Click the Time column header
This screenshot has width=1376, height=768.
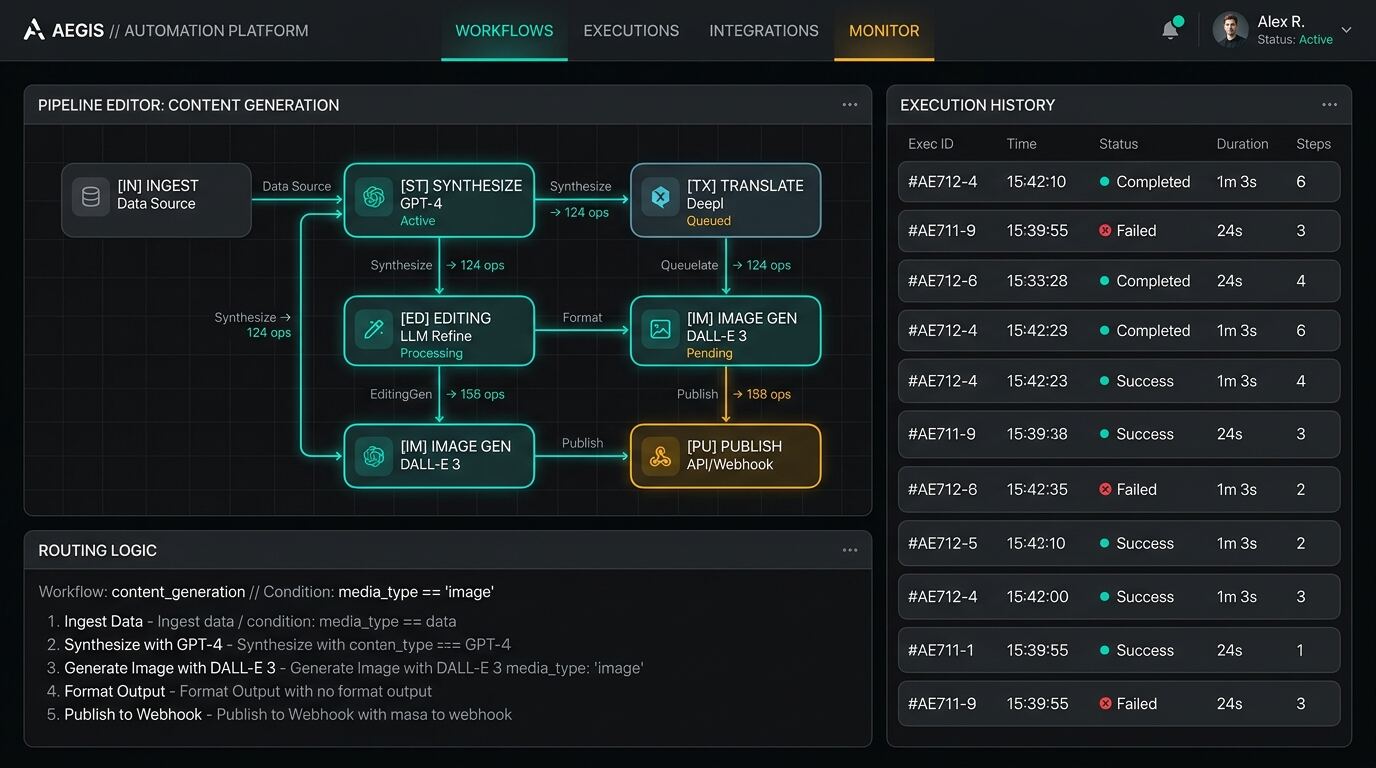(x=1021, y=144)
